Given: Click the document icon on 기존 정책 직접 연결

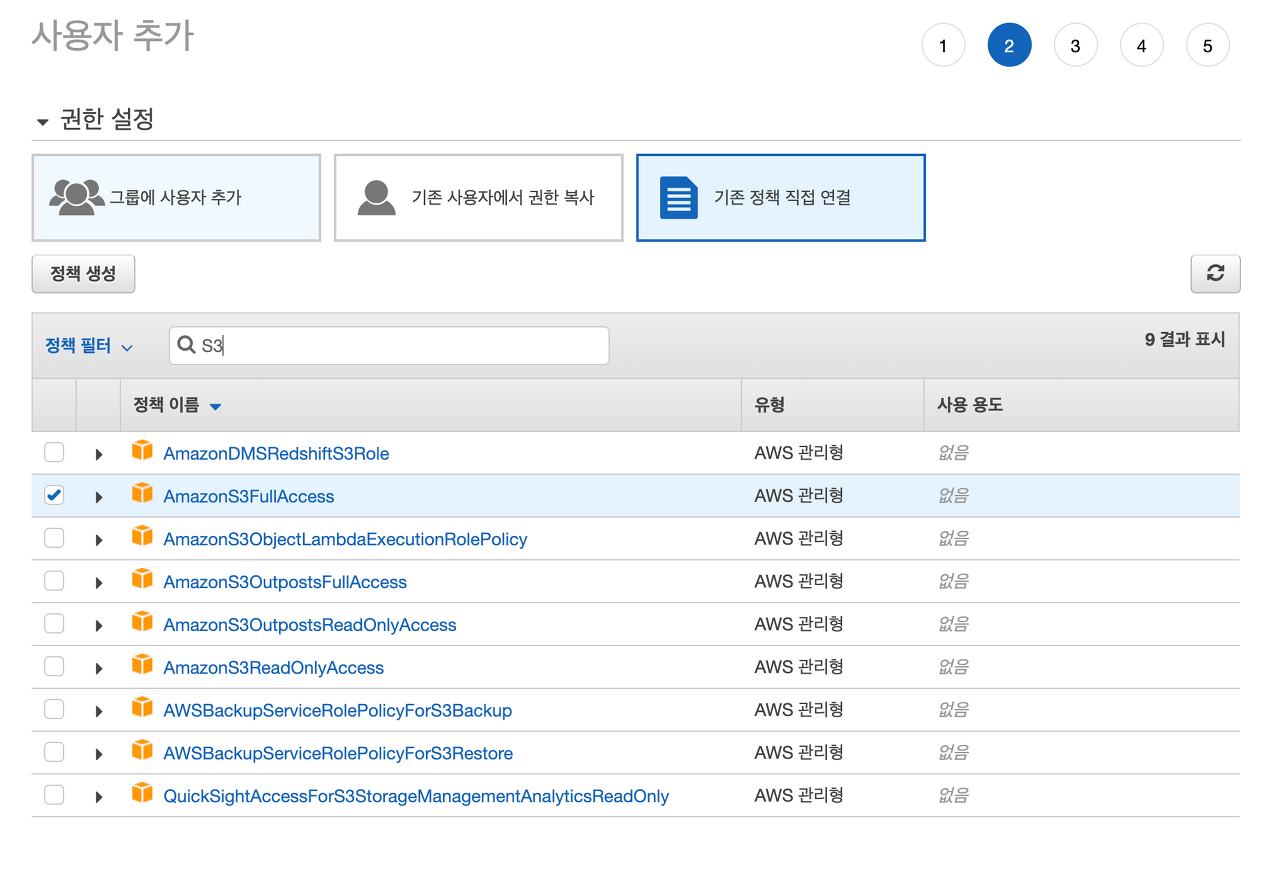Looking at the screenshot, I should coord(679,198).
